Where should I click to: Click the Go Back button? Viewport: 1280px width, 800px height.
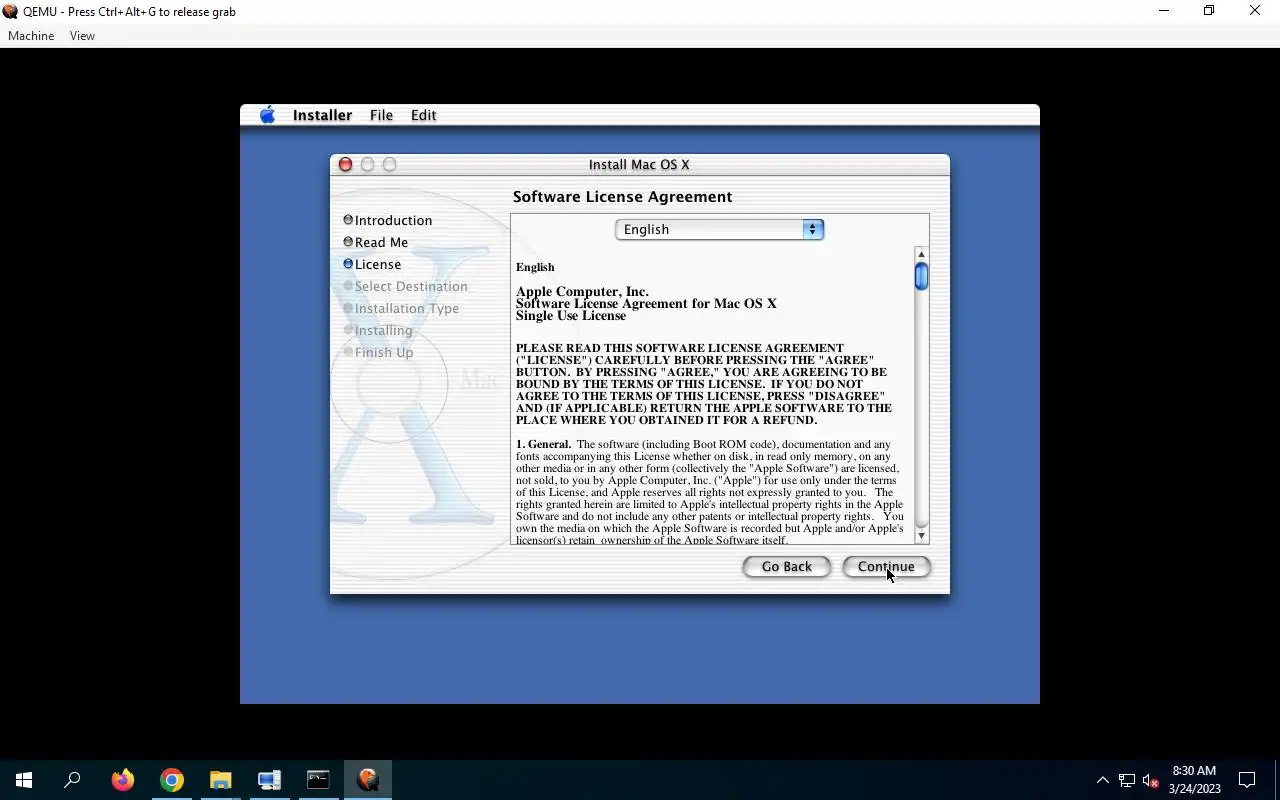[x=786, y=566]
